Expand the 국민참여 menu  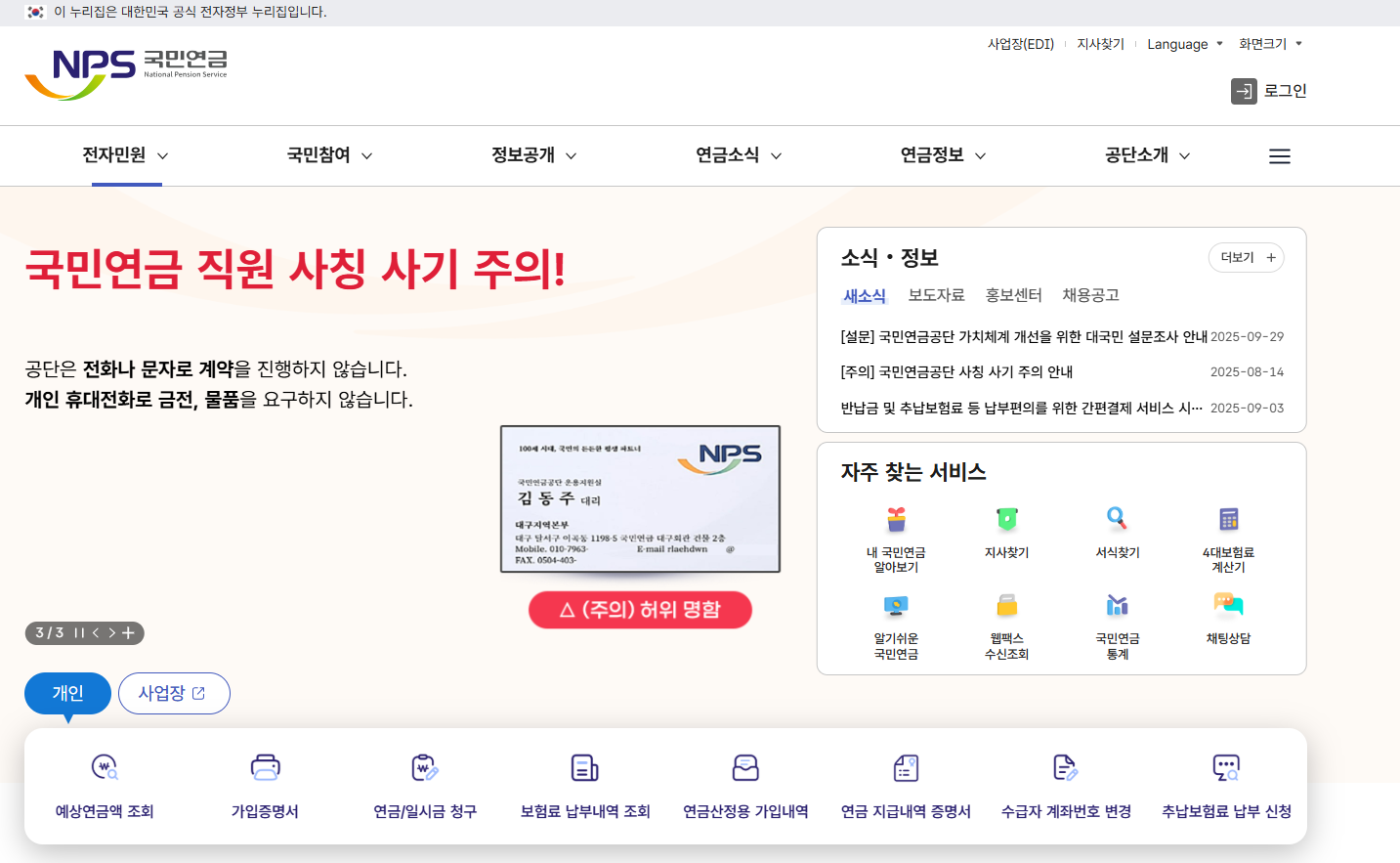point(329,155)
